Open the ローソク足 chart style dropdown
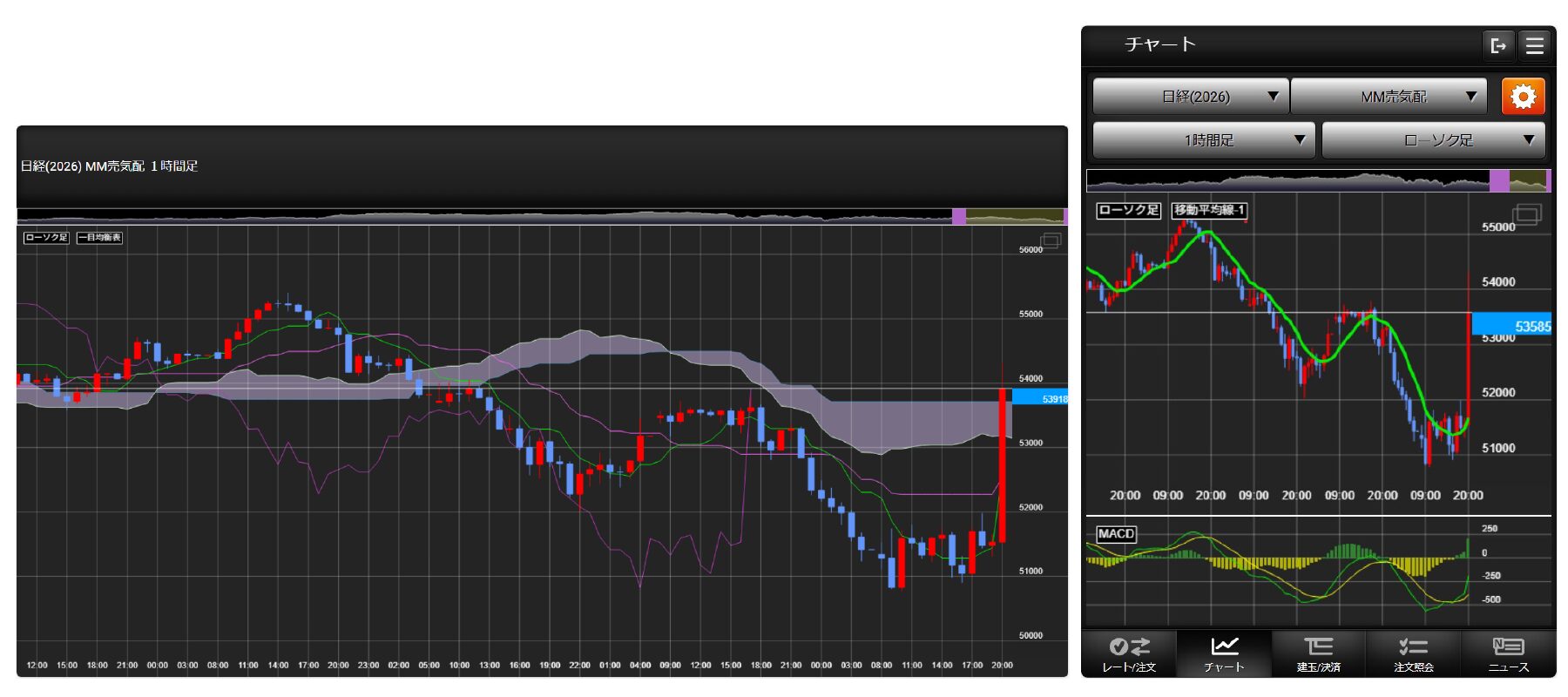1568x697 pixels. (1433, 139)
